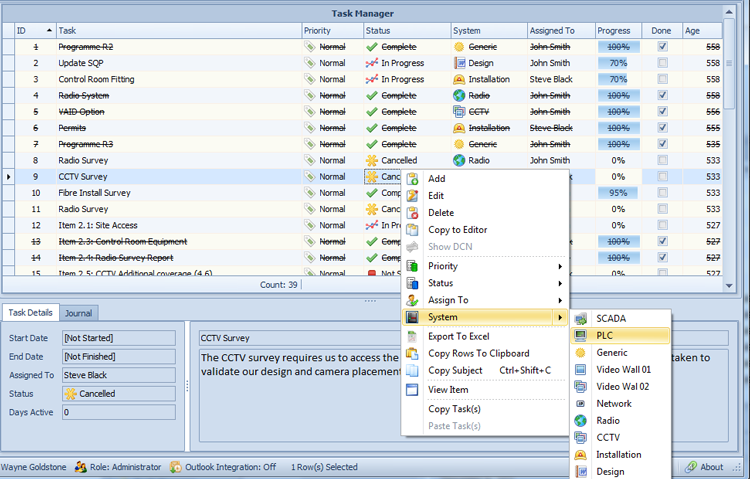Image resolution: width=750 pixels, height=479 pixels.
Task: Click Role: Administrator status text
Action: (x=125, y=467)
